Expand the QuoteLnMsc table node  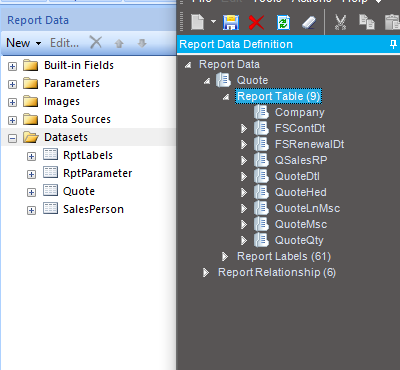pyautogui.click(x=244, y=208)
